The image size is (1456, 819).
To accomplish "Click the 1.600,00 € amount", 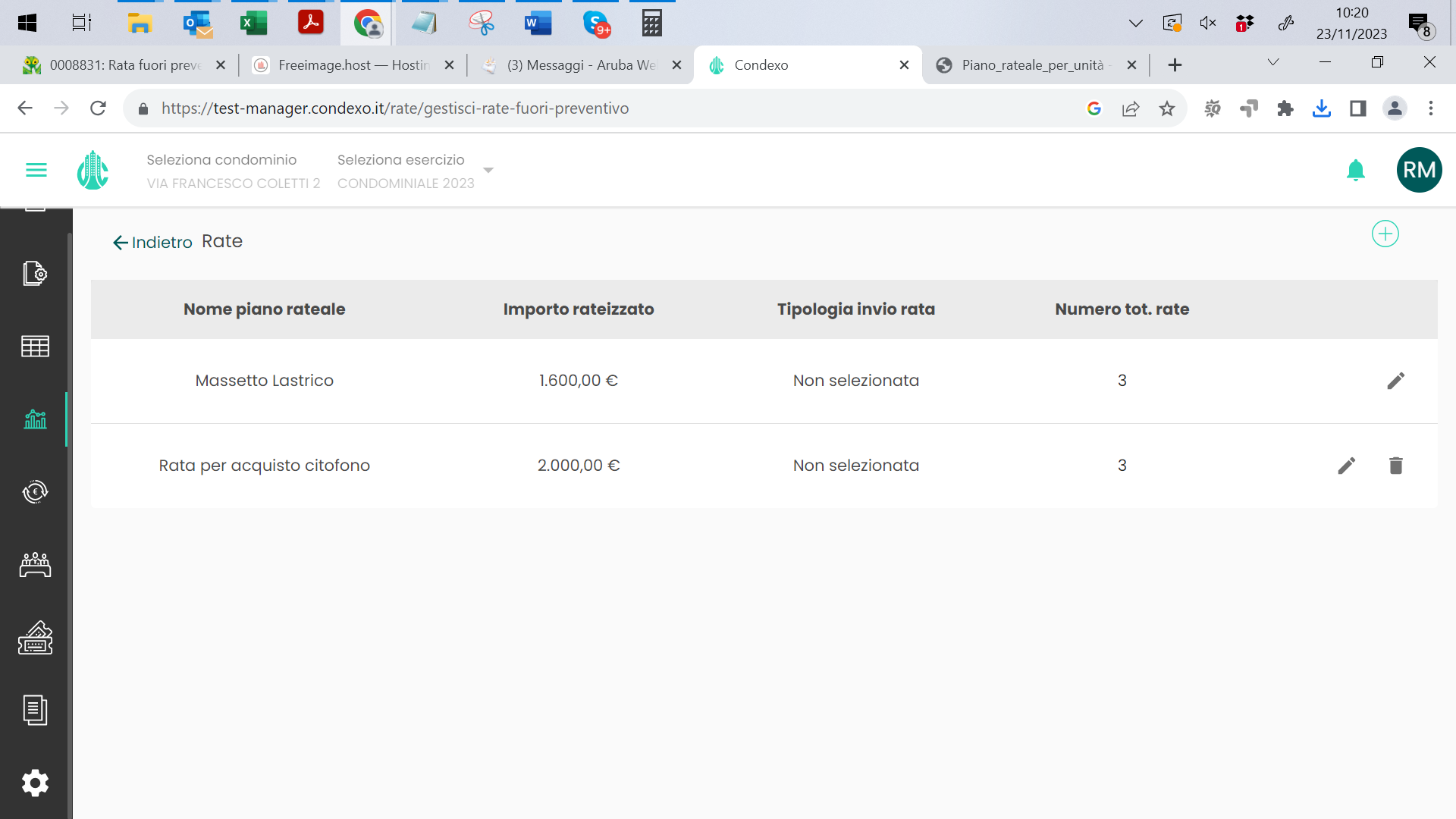I will coord(579,381).
